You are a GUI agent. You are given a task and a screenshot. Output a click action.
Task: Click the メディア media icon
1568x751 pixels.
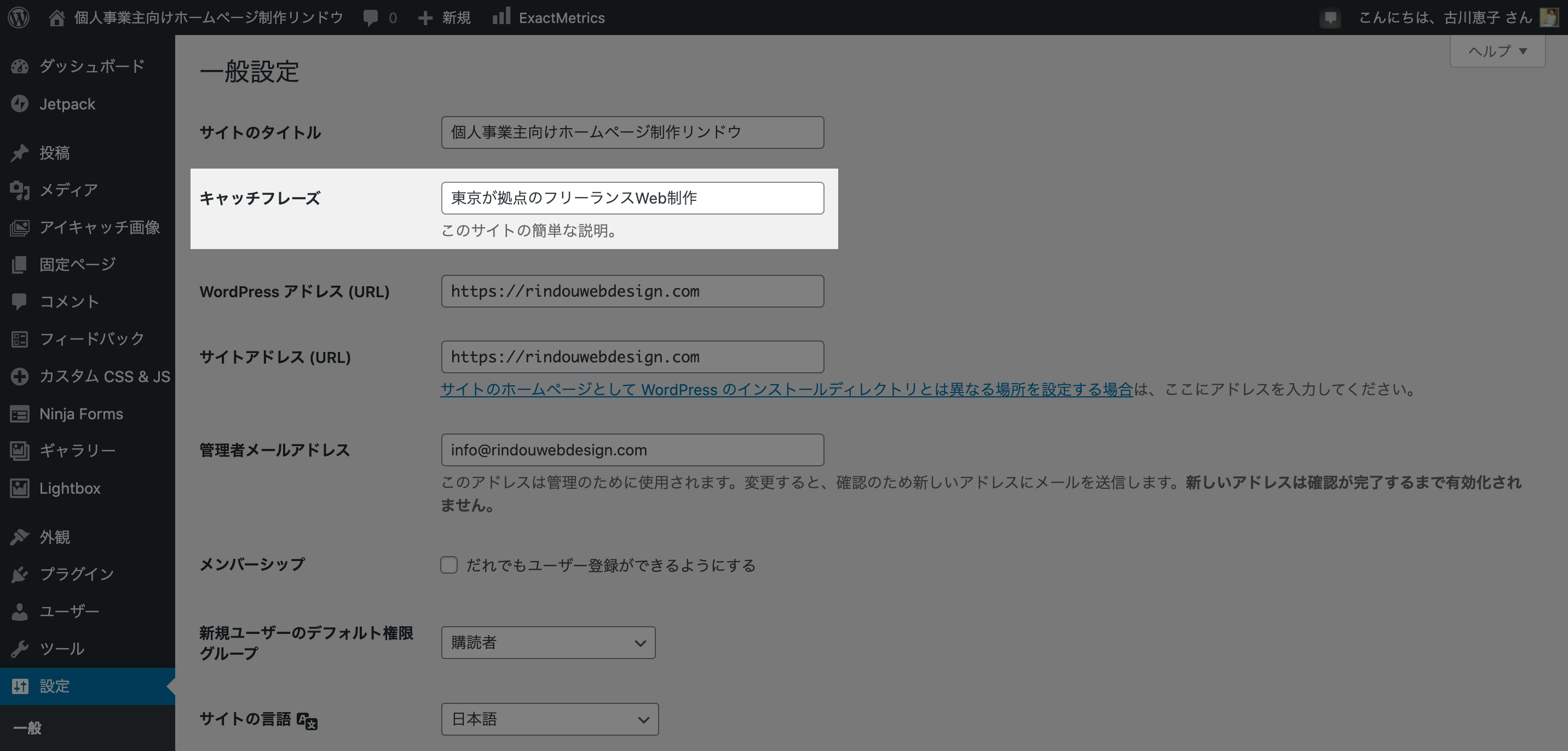tap(20, 190)
